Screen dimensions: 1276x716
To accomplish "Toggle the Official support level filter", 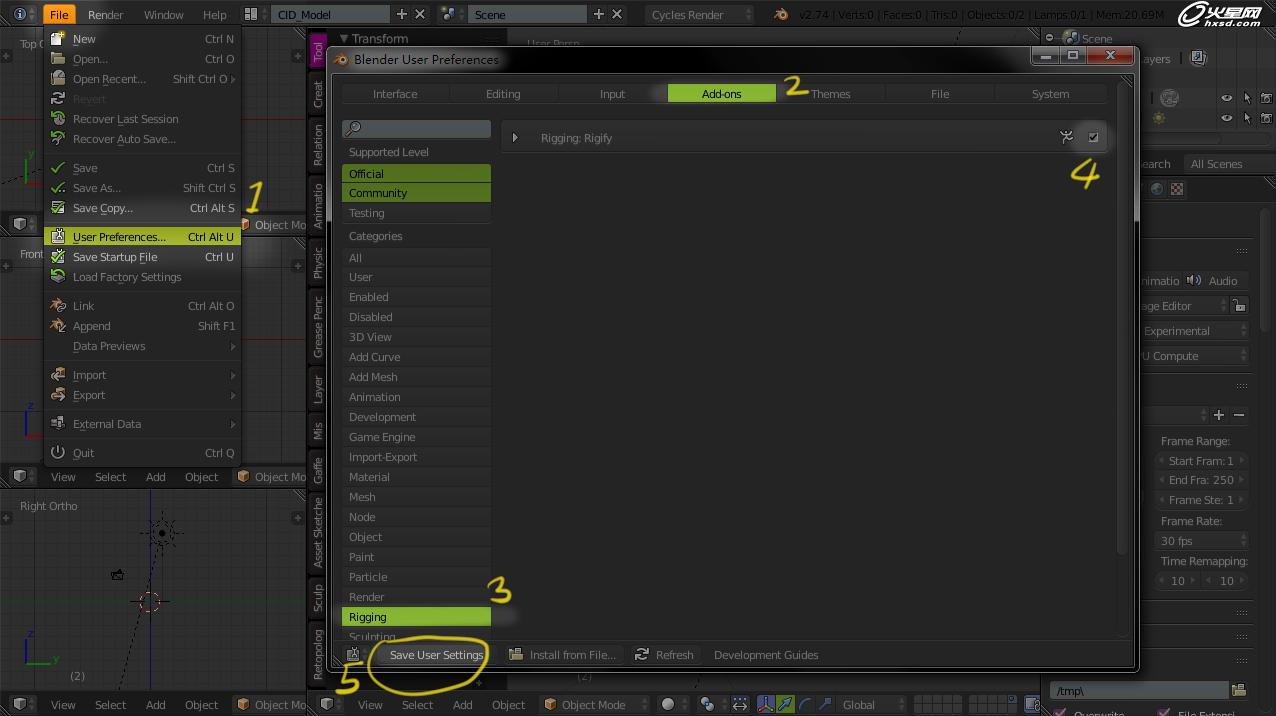I will click(x=416, y=173).
